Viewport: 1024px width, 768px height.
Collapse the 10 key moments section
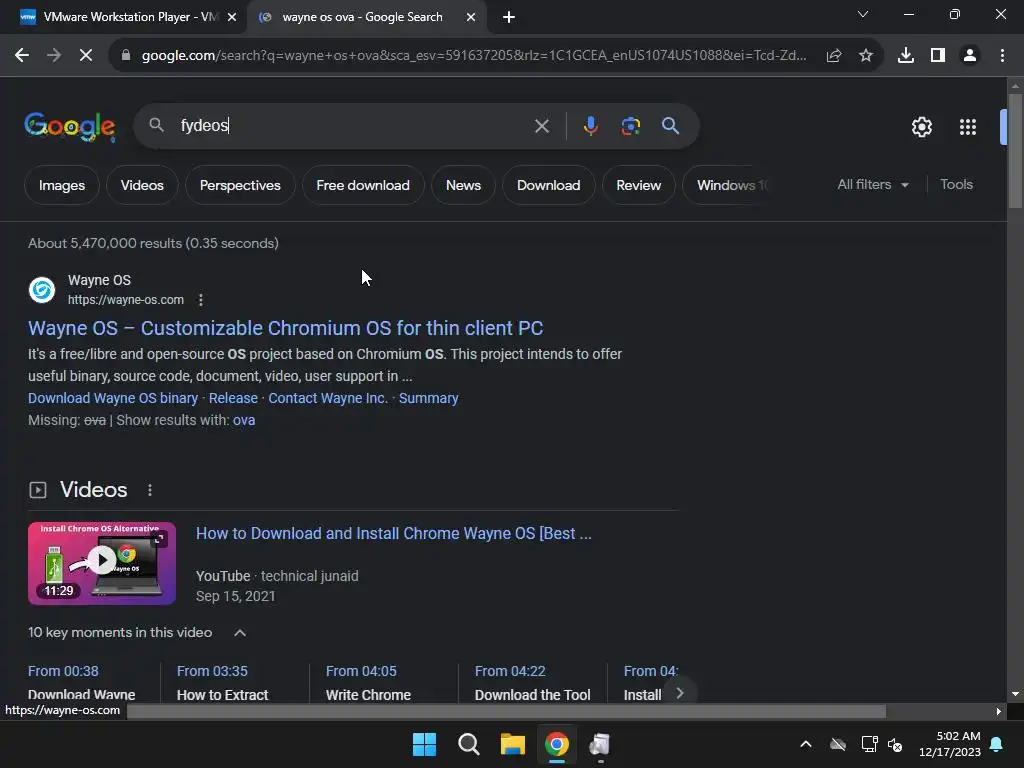click(x=240, y=633)
